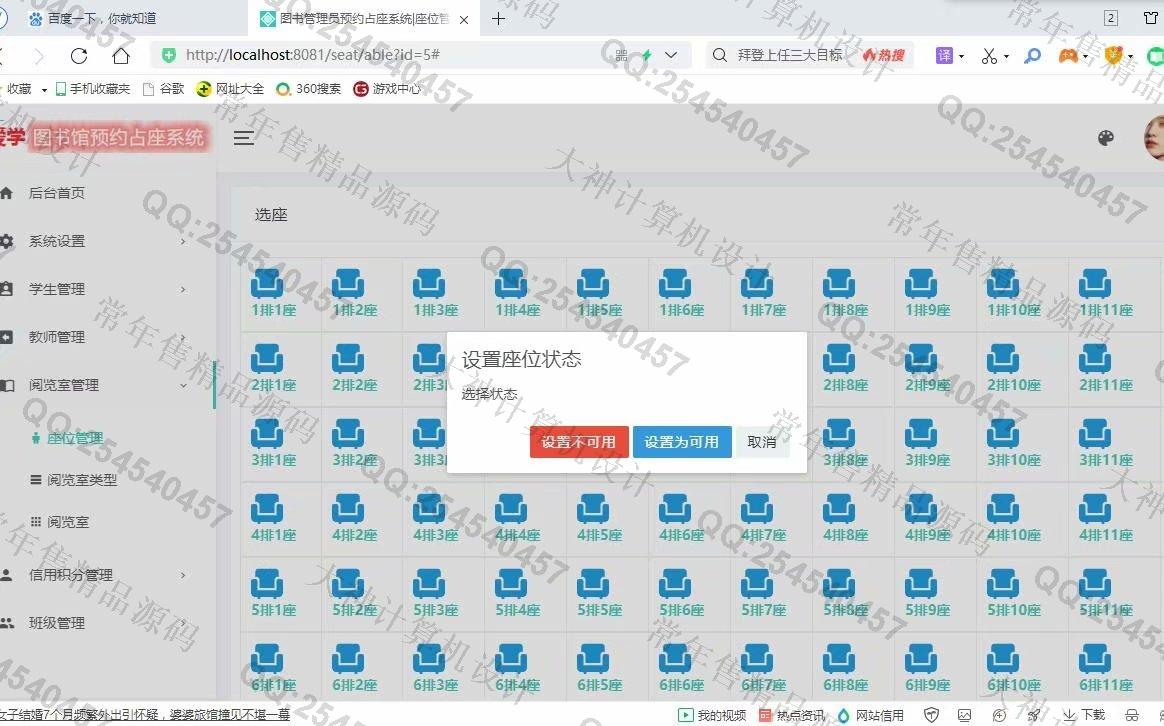1164x726 pixels.
Task: Select seat 3排2座 icon
Action: click(x=347, y=434)
